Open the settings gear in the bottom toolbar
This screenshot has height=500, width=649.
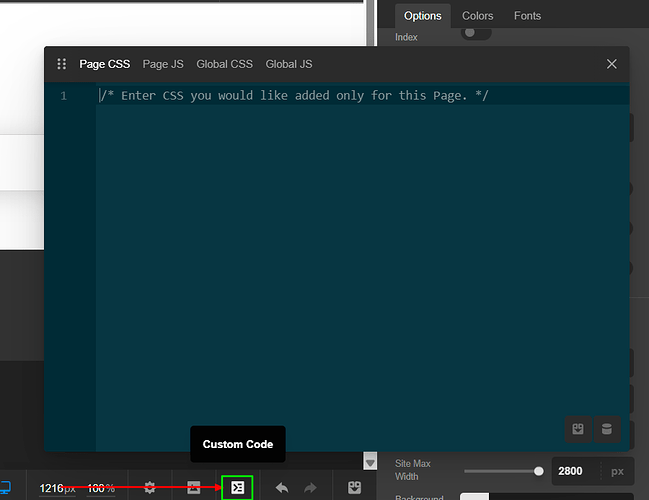point(150,488)
